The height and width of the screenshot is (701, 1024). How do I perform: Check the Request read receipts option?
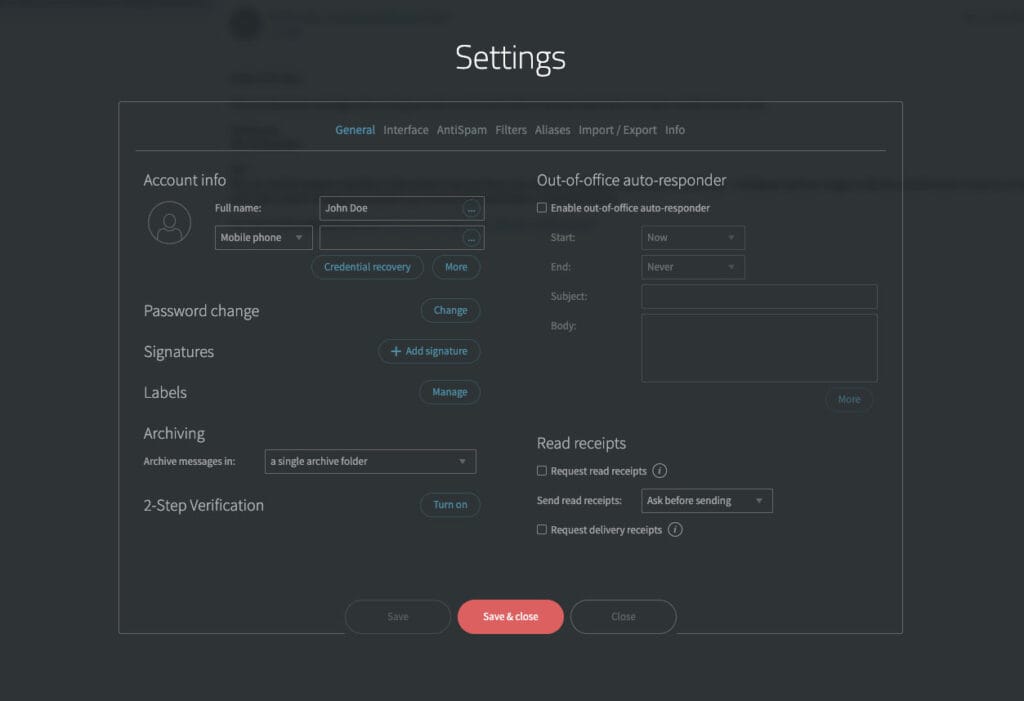pos(541,470)
